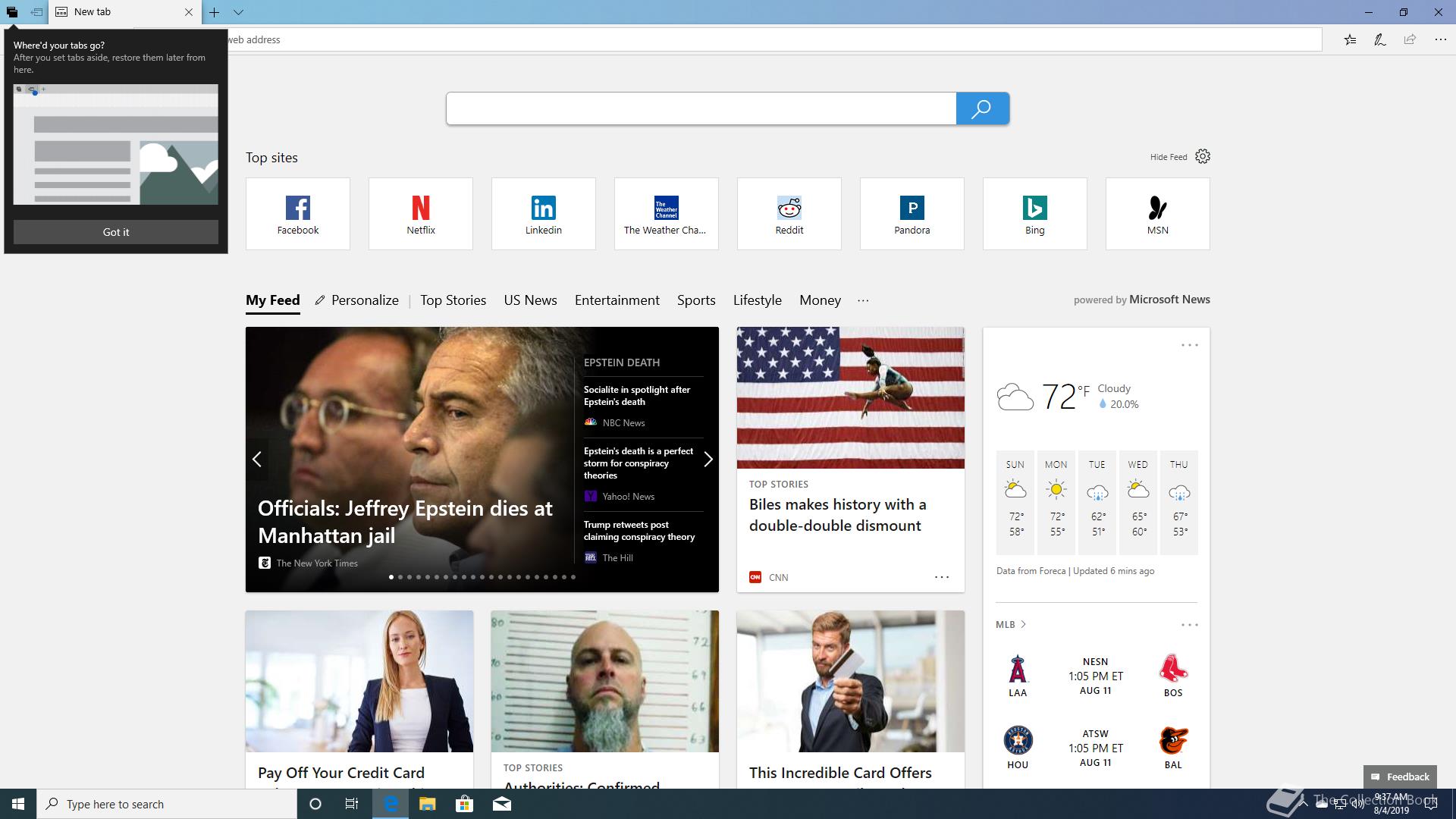Viewport: 1456px width, 819px height.
Task: Open the tabs you've set aside icon
Action: coord(12,12)
